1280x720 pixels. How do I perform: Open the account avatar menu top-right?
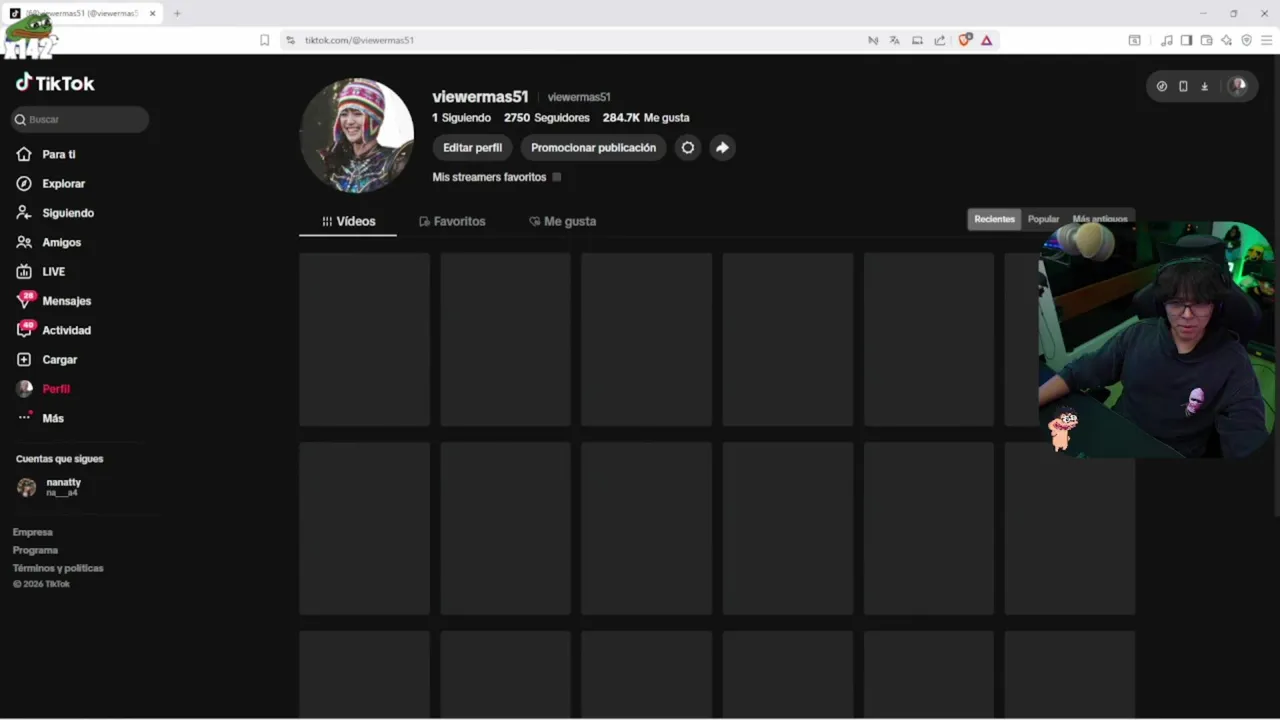tap(1237, 86)
